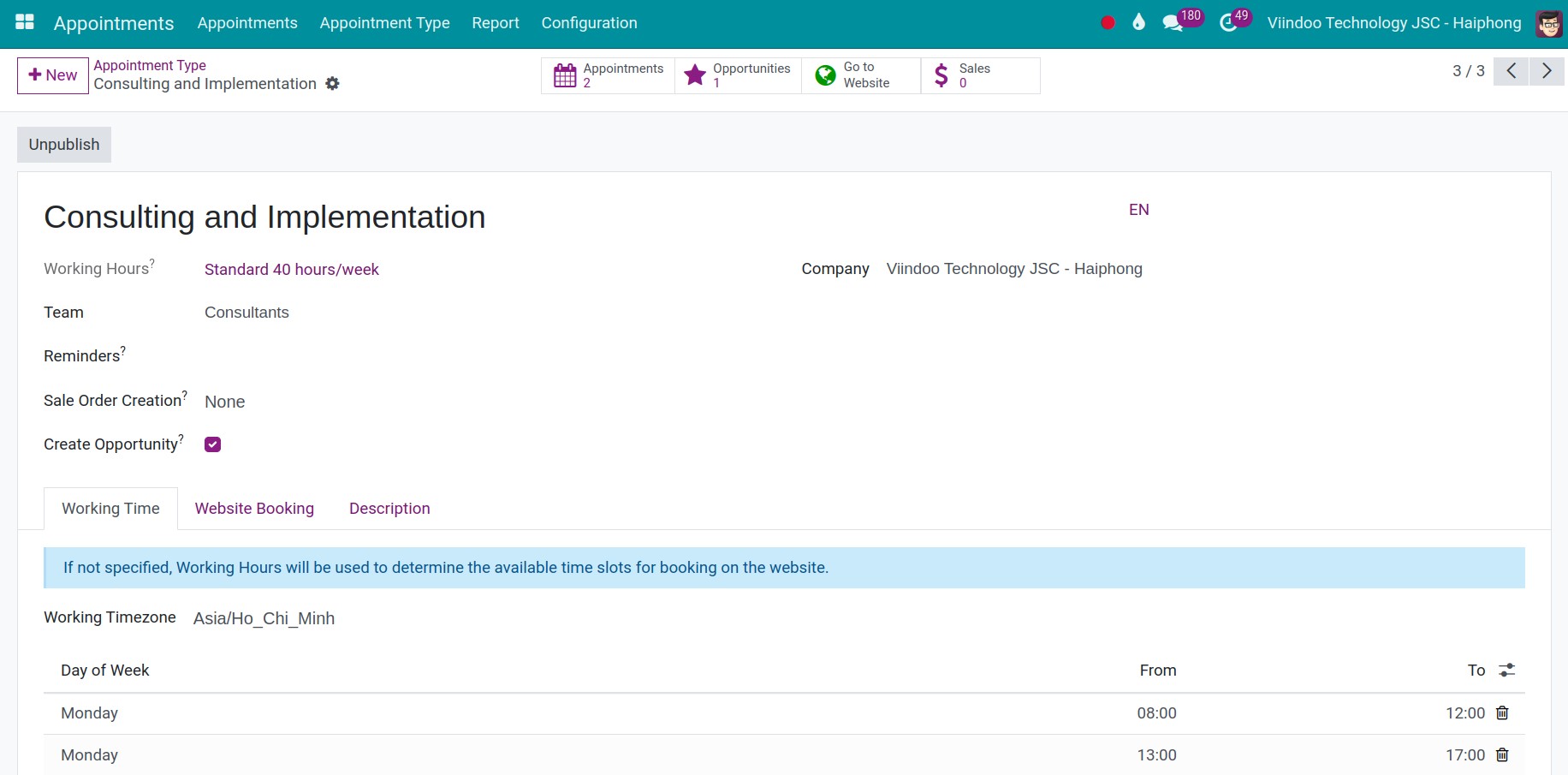The image size is (1568, 775).
Task: Open the Sales dollar stat button
Action: pyautogui.click(x=980, y=75)
